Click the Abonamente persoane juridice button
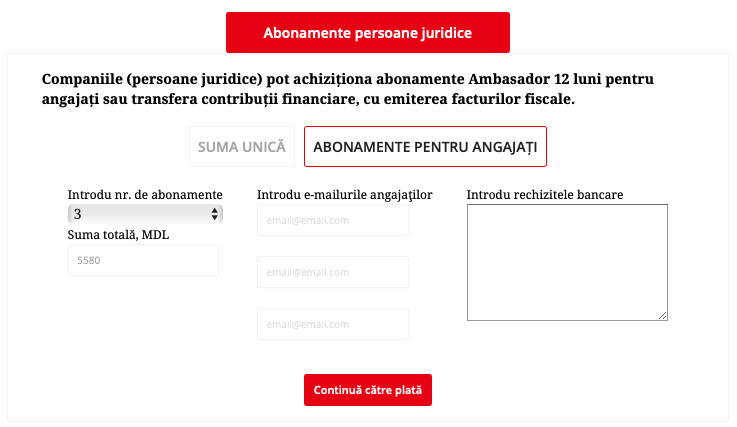The width and height of the screenshot is (737, 427). [x=367, y=33]
